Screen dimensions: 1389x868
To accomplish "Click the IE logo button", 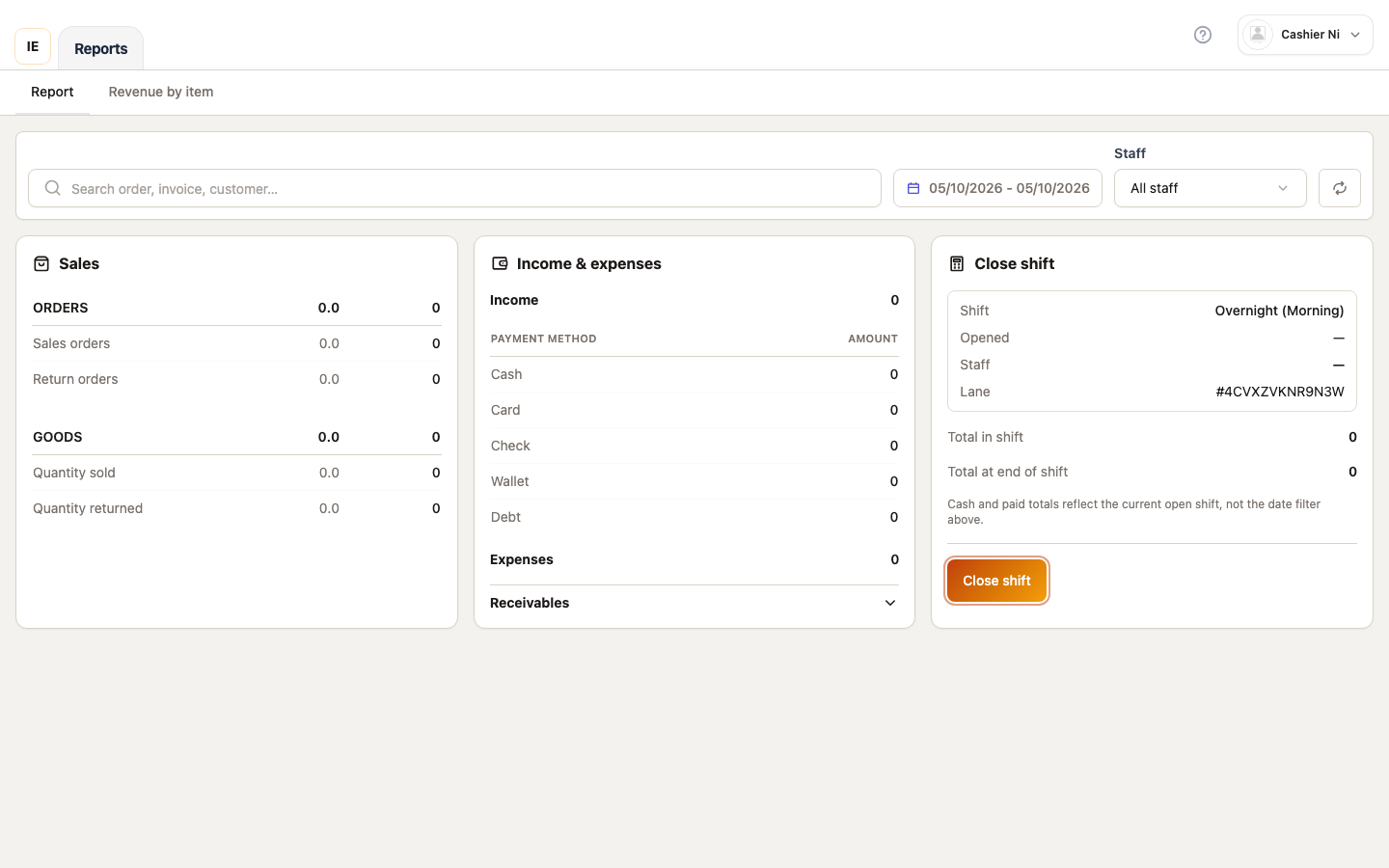I will click(x=33, y=46).
